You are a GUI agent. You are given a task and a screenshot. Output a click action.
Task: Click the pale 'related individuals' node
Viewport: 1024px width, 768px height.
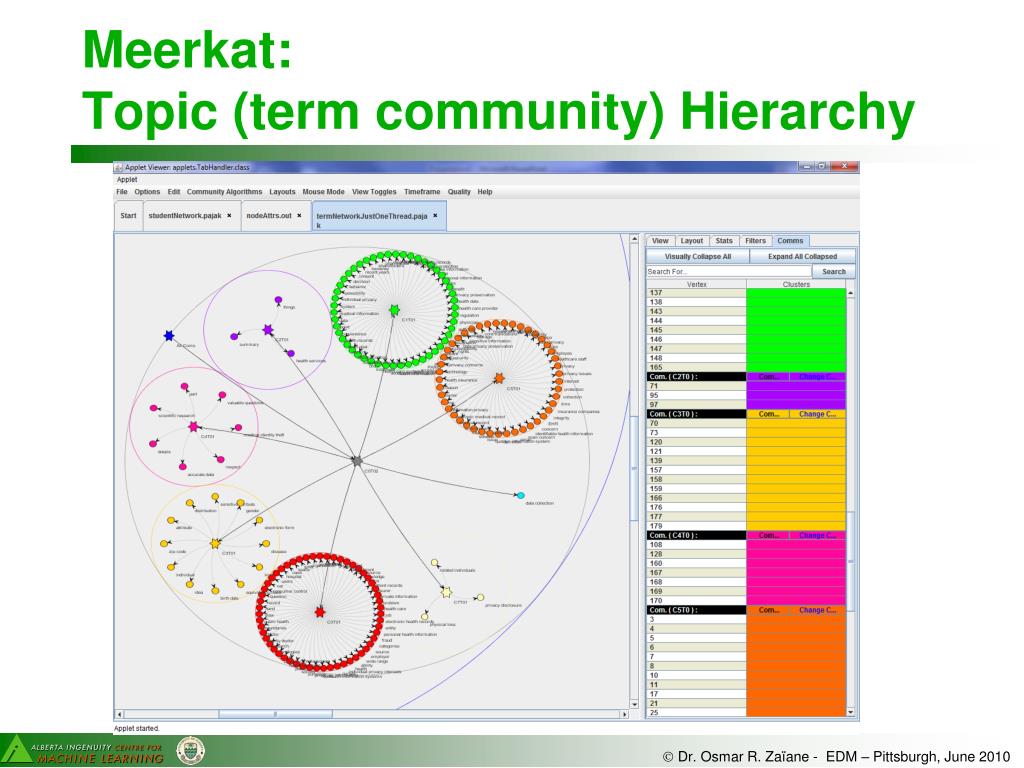tap(435, 562)
